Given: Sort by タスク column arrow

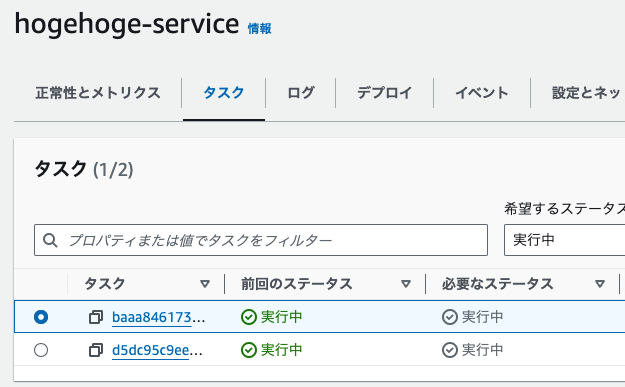Looking at the screenshot, I should tap(205, 284).
